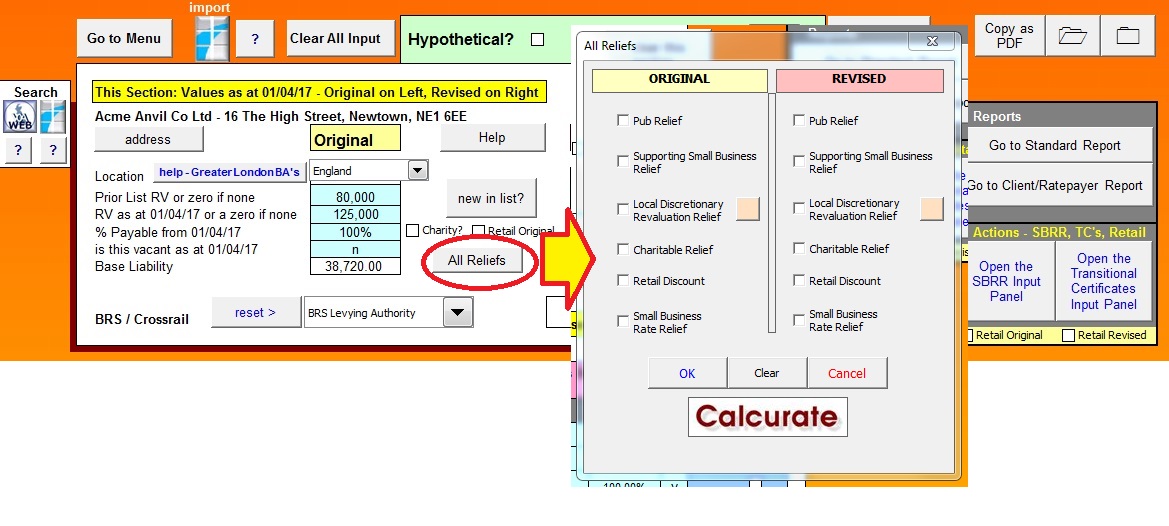
Task: Go to Standard Report
Action: 1055,145
